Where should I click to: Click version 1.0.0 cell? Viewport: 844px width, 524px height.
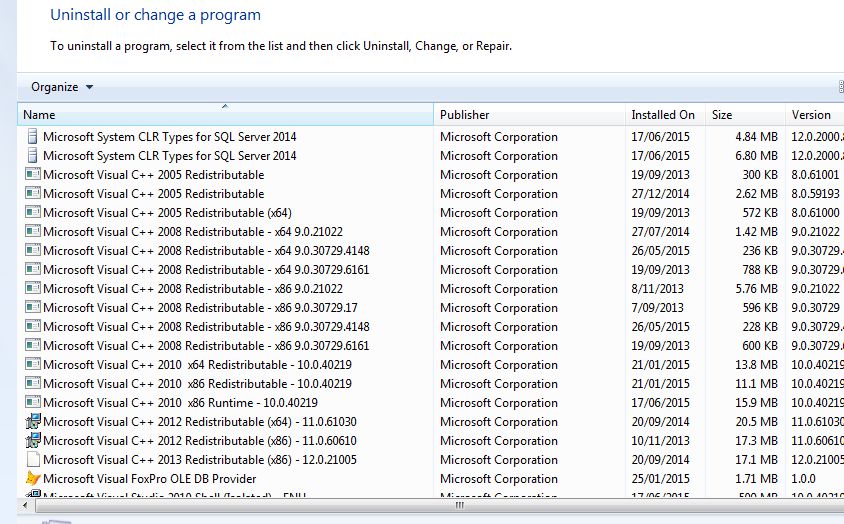coord(803,479)
